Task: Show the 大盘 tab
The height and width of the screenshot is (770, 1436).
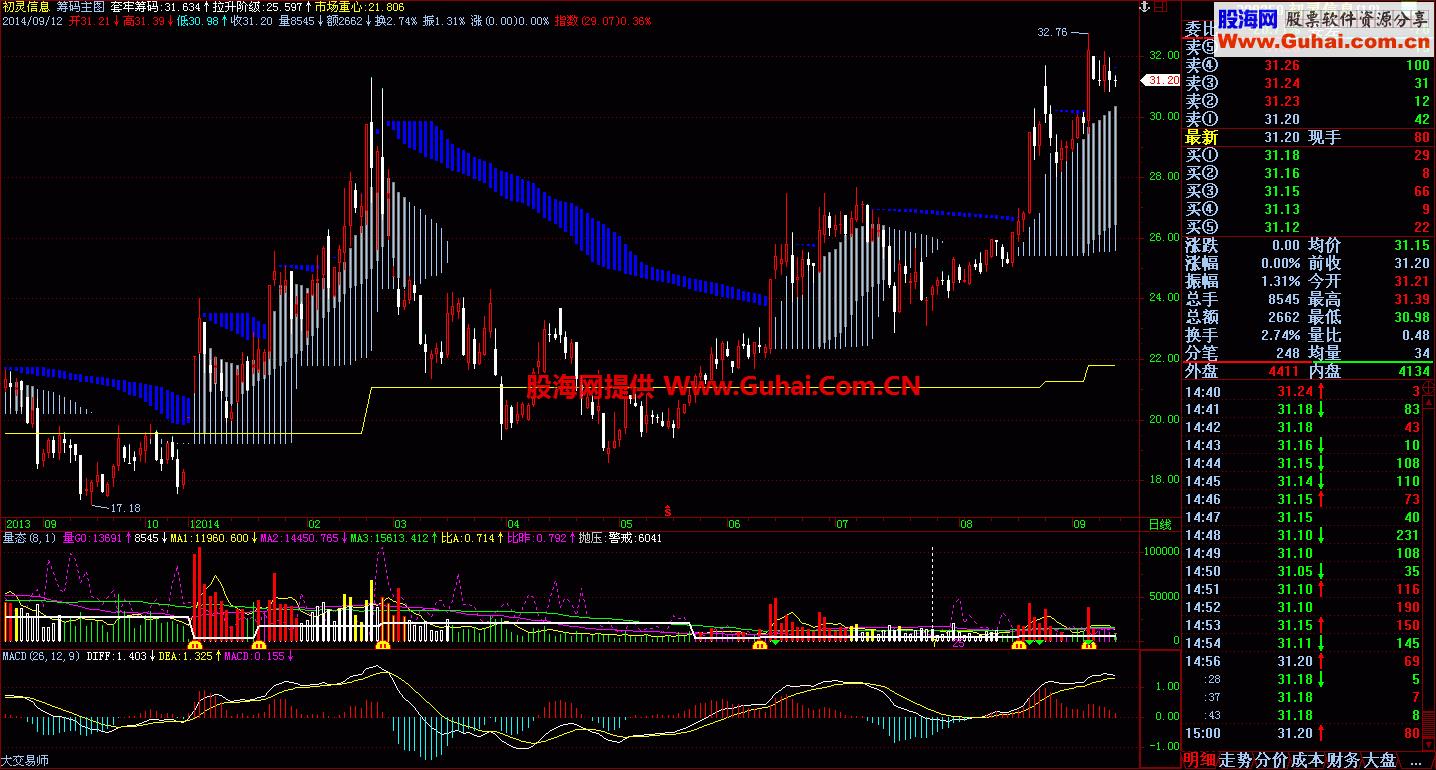Action: (1380, 760)
